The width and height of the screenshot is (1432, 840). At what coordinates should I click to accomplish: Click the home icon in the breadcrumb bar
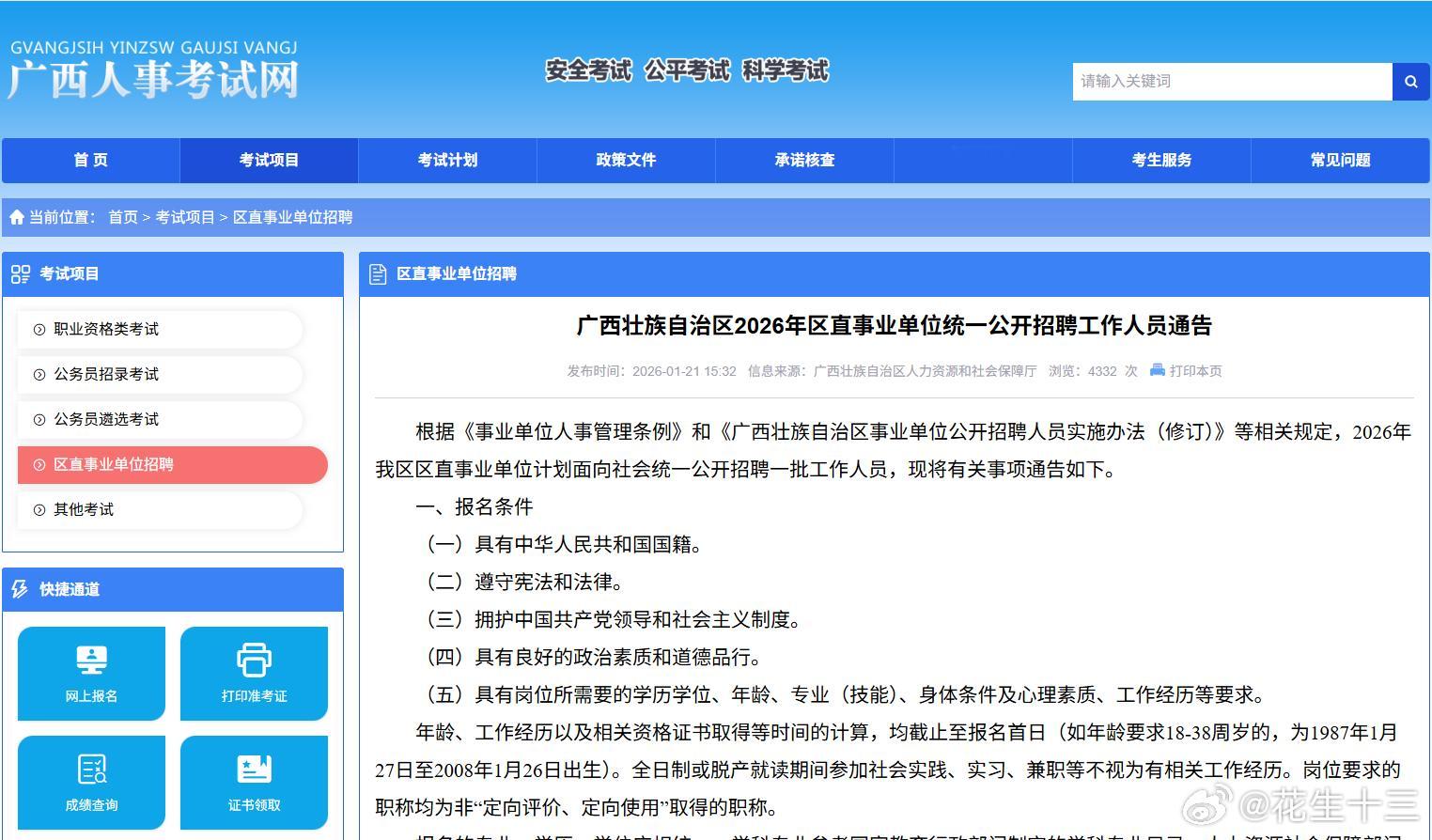[17, 217]
